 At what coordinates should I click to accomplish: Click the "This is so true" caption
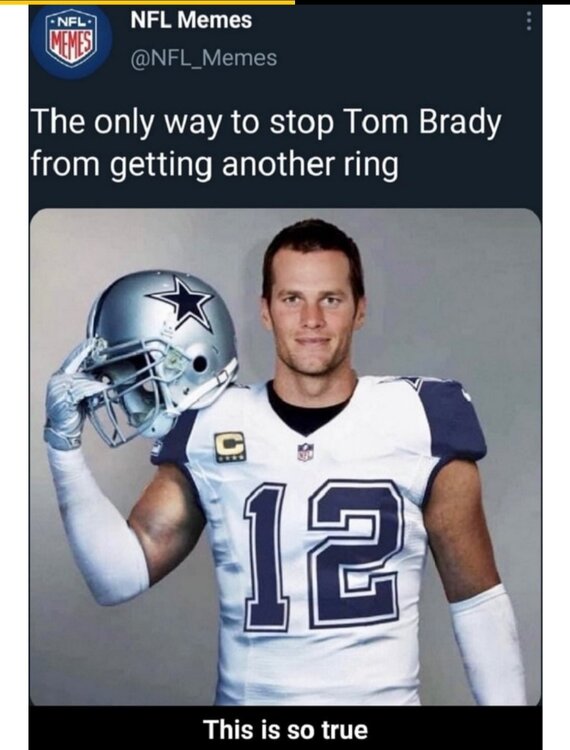(x=286, y=730)
